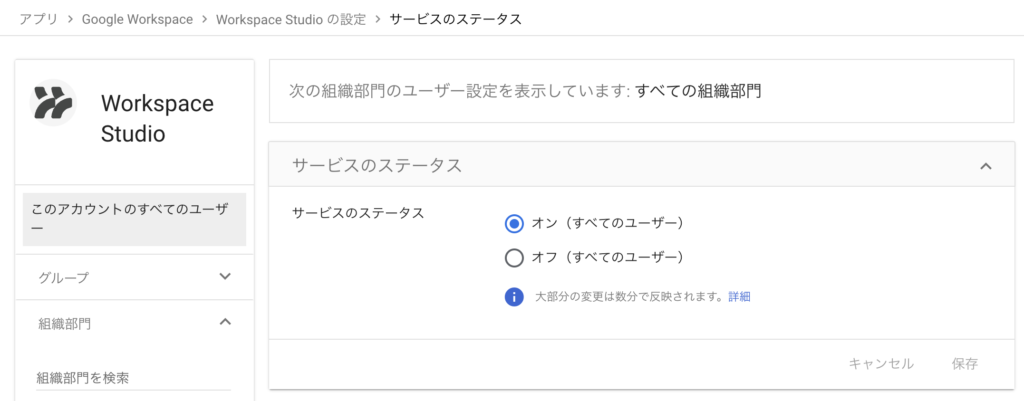This screenshot has height=401, width=1024.
Task: Click the サービスのステータス panel header title
Action: tap(376, 166)
